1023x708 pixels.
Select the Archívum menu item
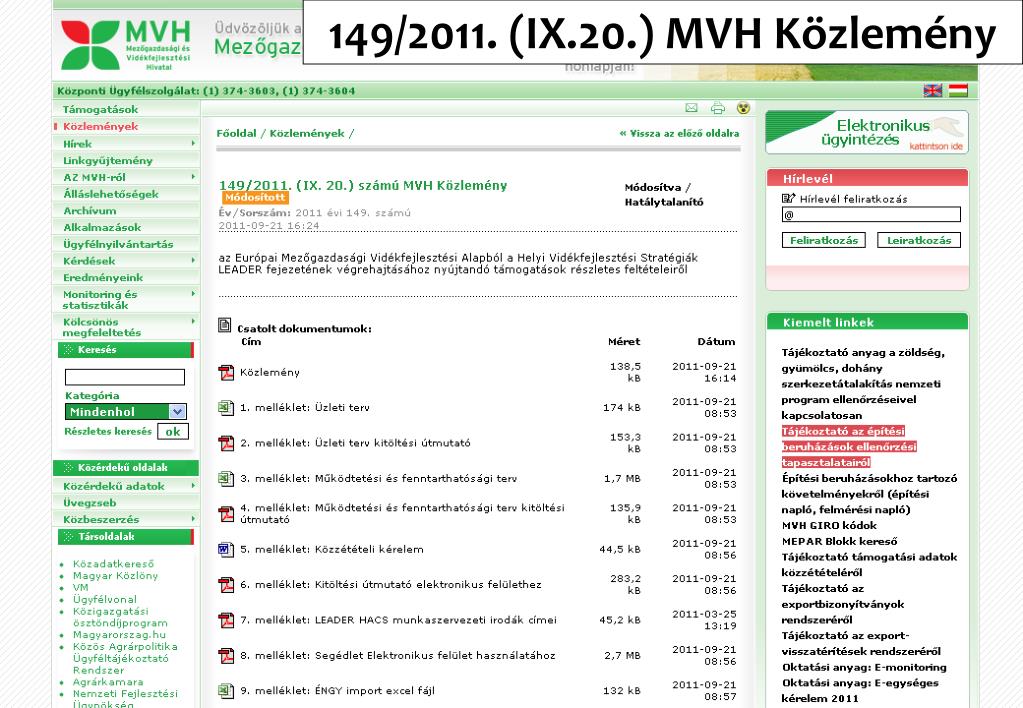[90, 211]
